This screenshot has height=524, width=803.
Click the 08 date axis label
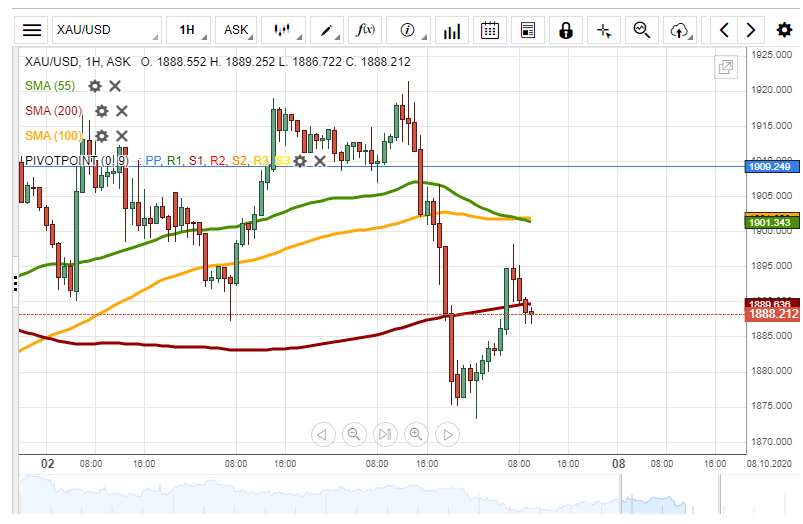click(x=619, y=464)
